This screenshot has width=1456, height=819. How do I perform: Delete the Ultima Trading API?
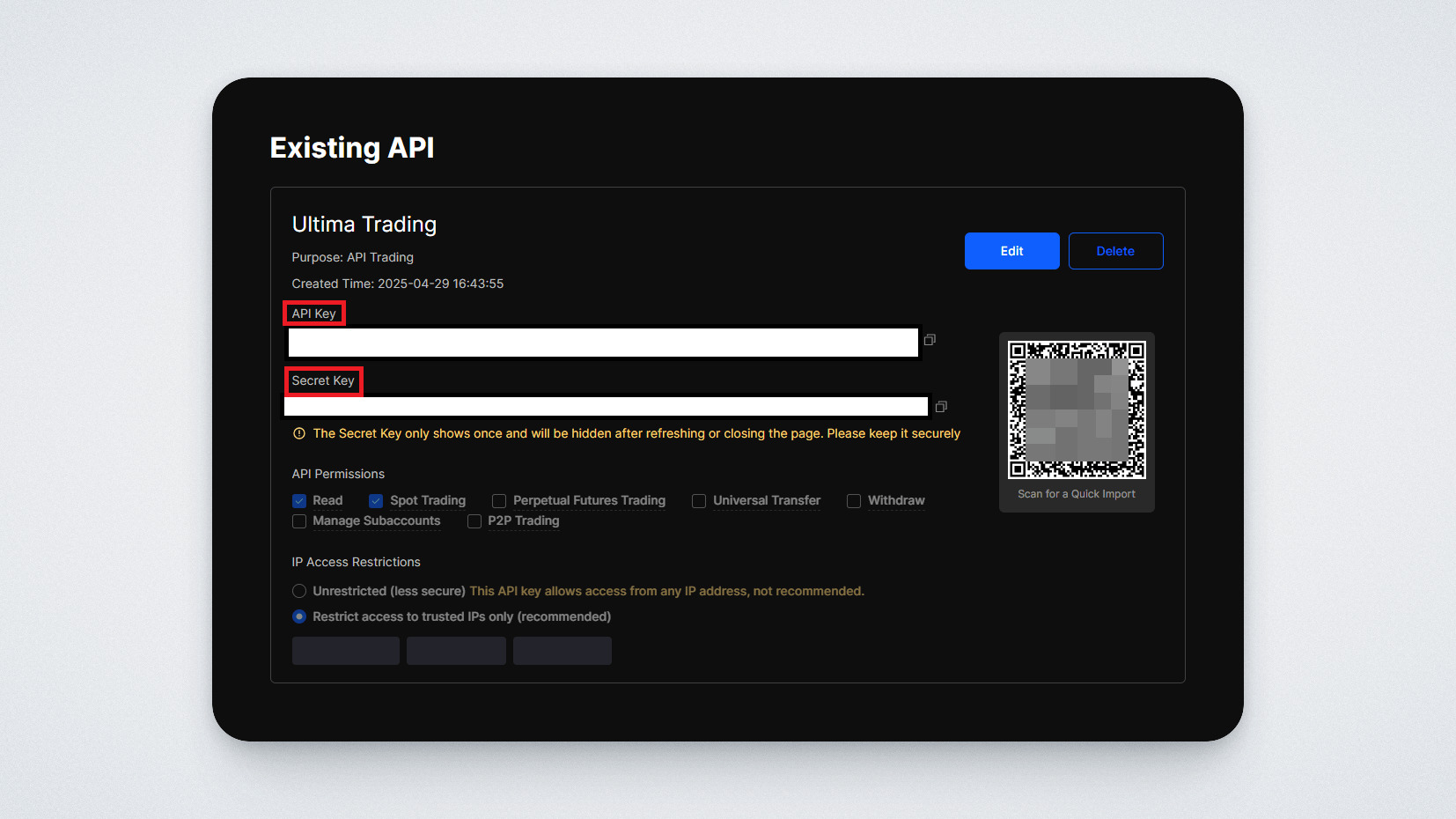[x=1115, y=251]
